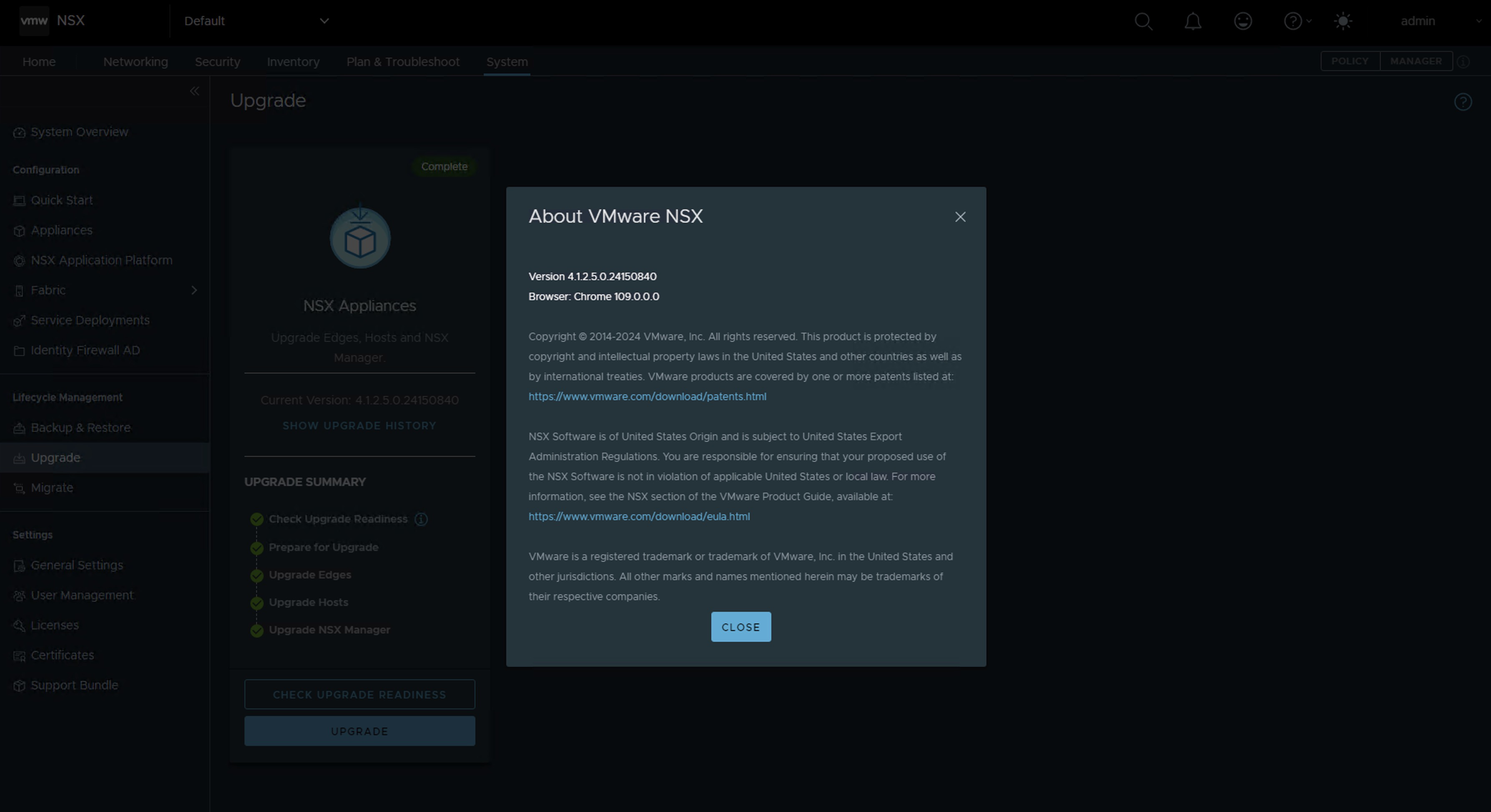Switch to POLICY mode
1491x812 pixels.
tap(1350, 61)
